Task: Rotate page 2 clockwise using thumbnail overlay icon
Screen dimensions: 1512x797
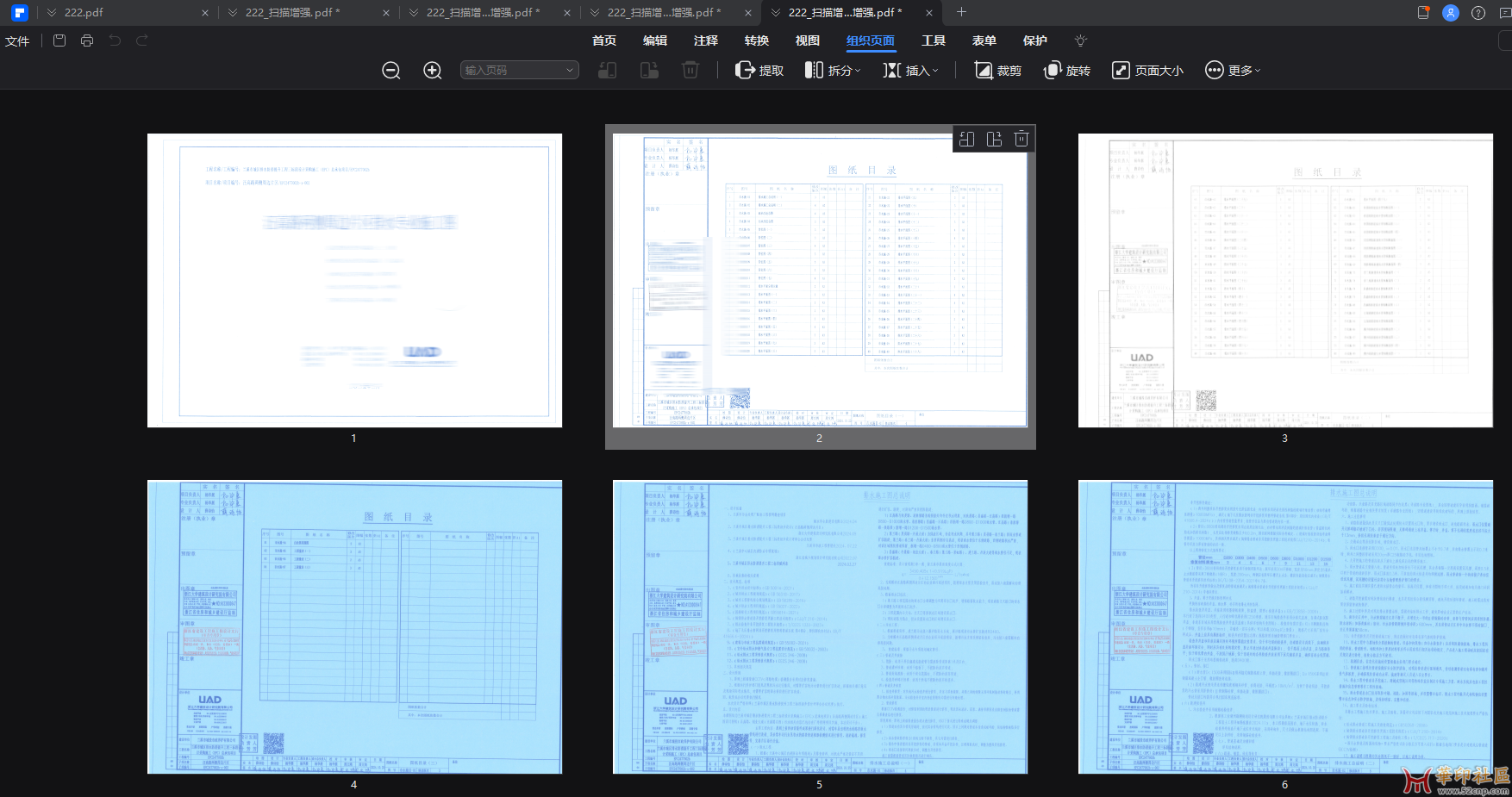Action: pyautogui.click(x=994, y=139)
